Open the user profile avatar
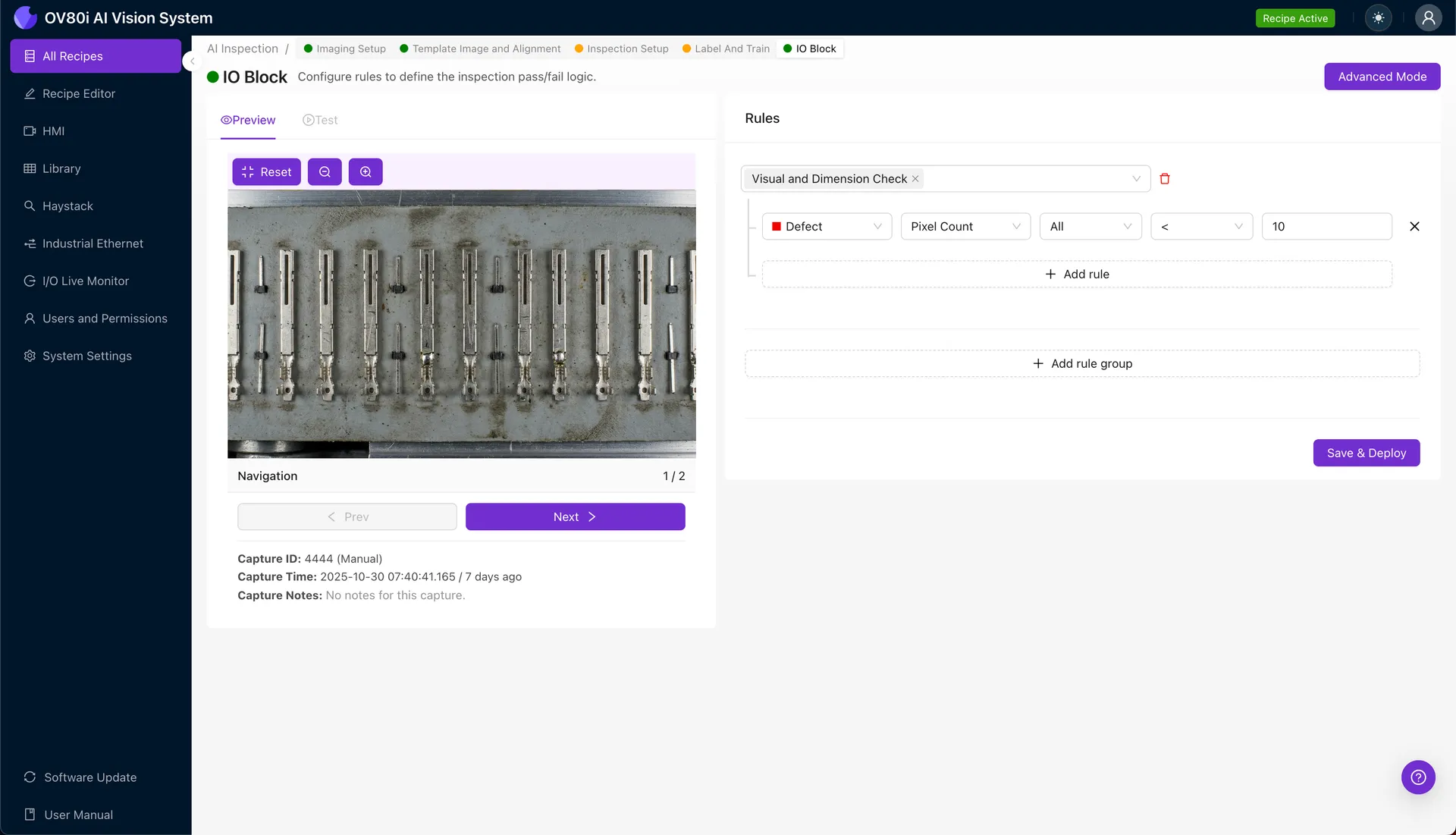This screenshot has width=1456, height=835. click(x=1429, y=17)
